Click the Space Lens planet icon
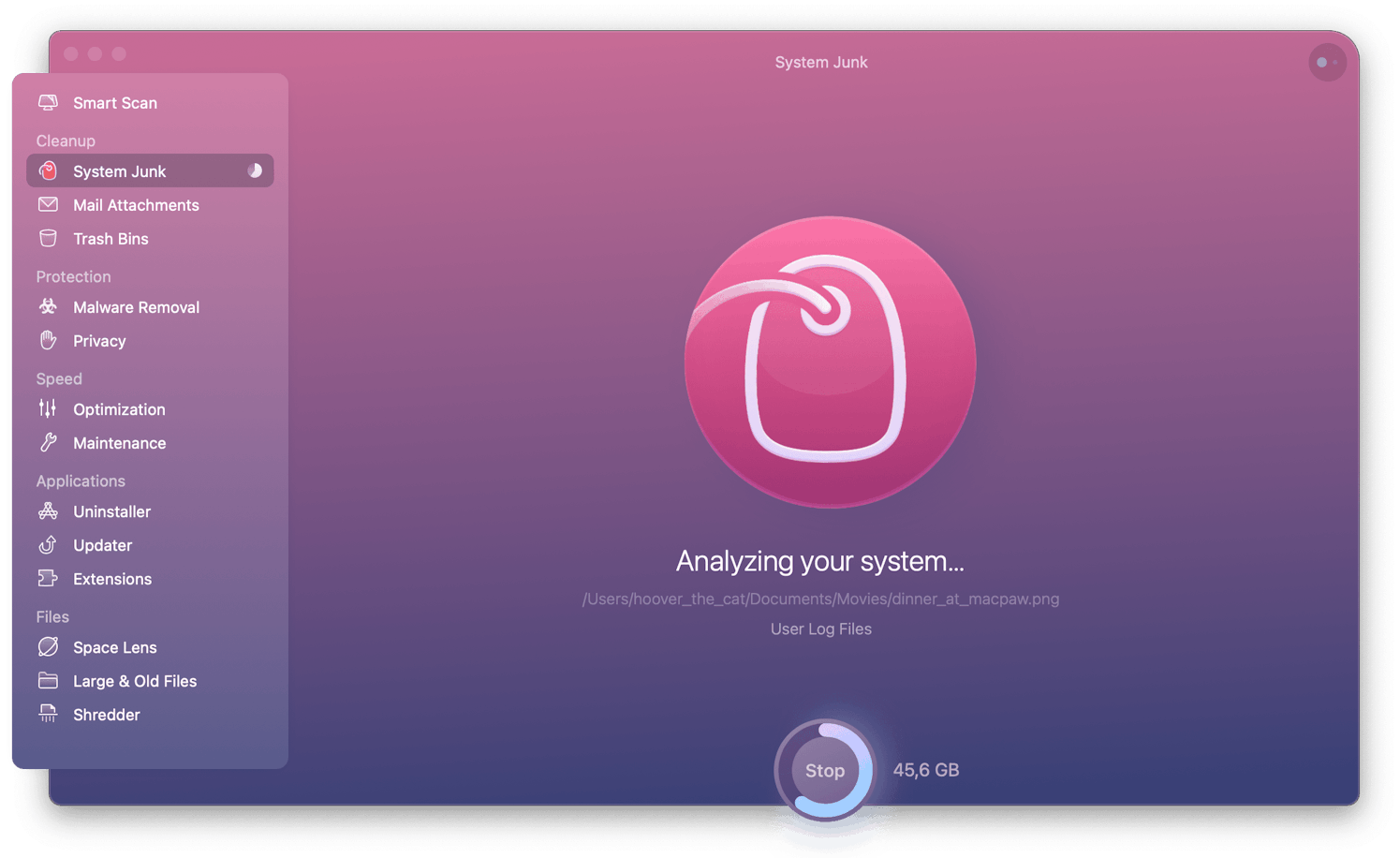The width and height of the screenshot is (1400, 858). (x=48, y=646)
